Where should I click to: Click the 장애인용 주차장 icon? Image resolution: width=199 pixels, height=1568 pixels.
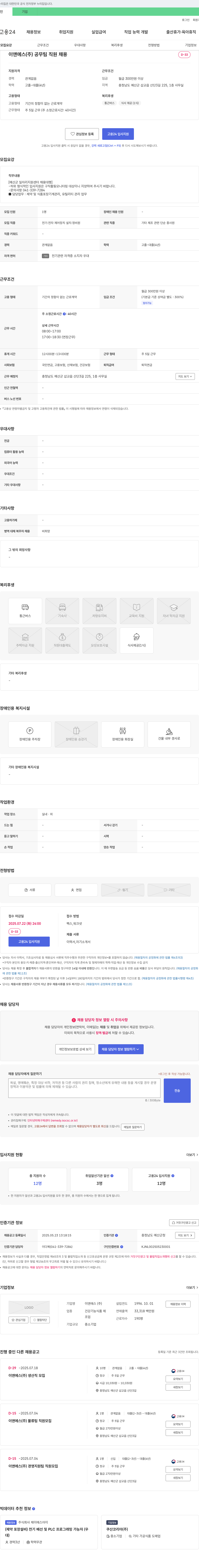30,734
